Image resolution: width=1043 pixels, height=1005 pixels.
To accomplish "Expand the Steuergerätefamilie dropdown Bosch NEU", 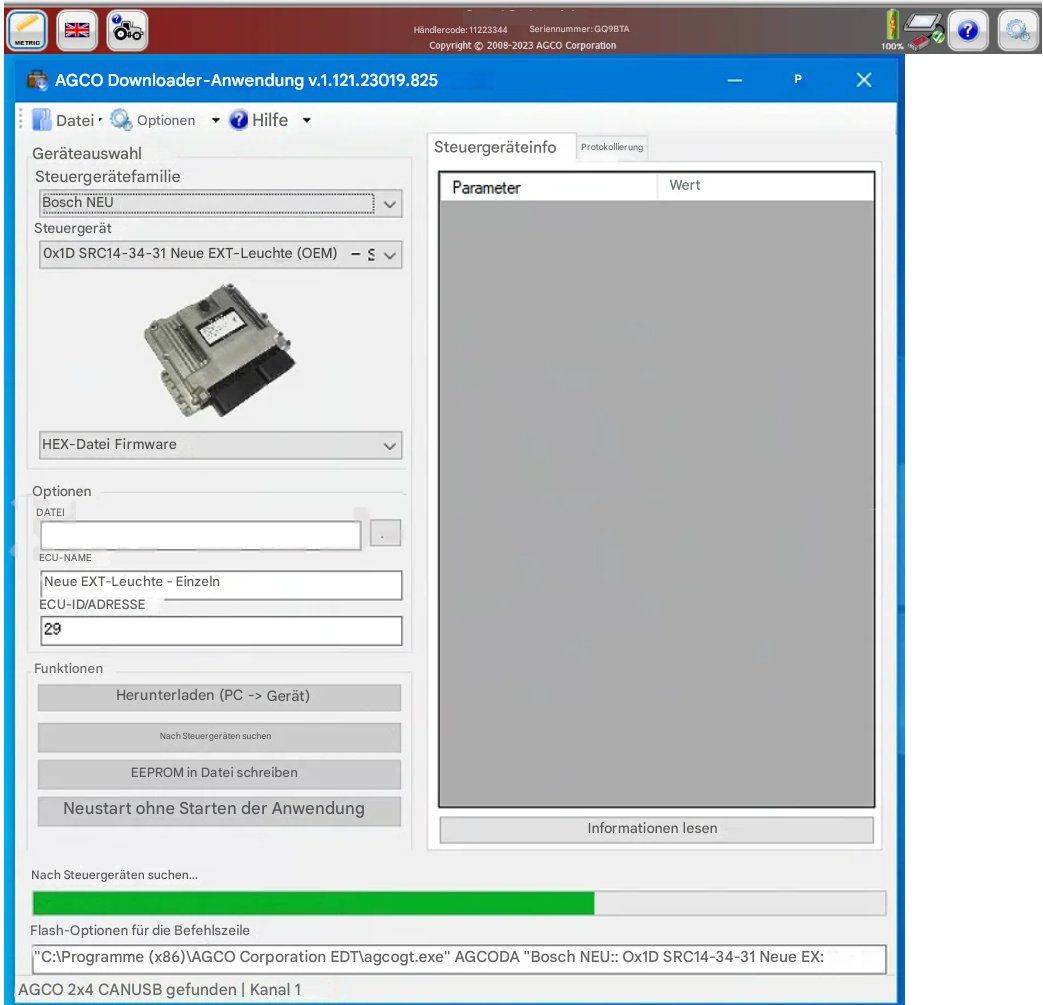I will click(x=219, y=203).
